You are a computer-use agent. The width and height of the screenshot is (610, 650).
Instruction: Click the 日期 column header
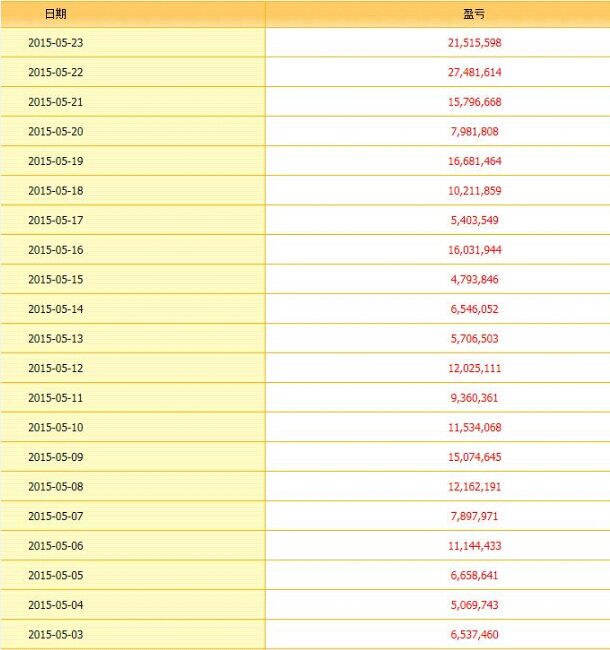coord(57,14)
